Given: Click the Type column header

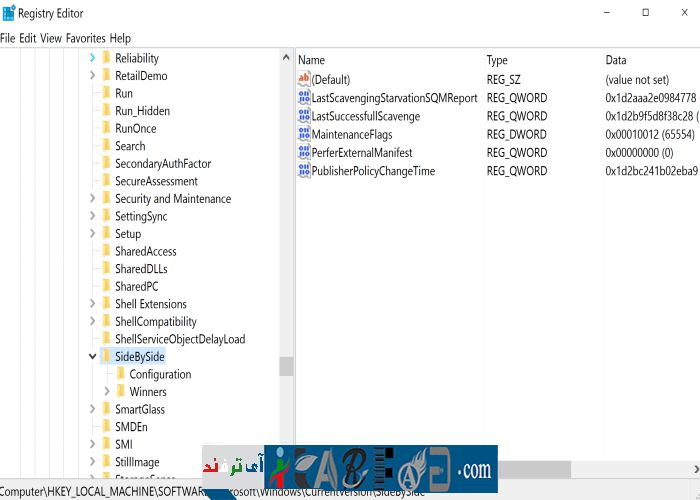Looking at the screenshot, I should point(498,60).
